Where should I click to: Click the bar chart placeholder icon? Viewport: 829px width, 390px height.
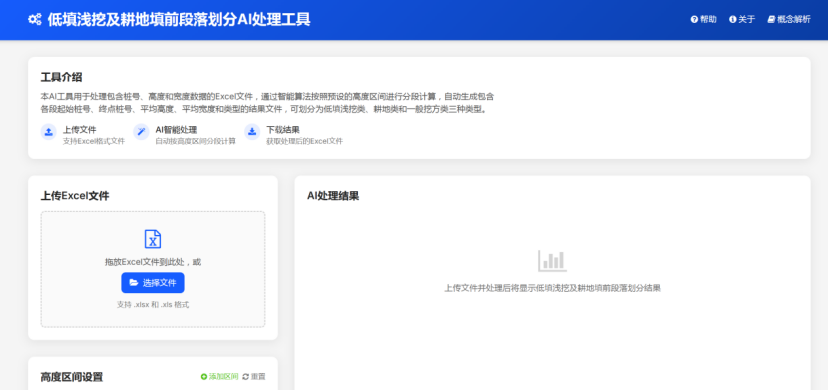tap(552, 261)
